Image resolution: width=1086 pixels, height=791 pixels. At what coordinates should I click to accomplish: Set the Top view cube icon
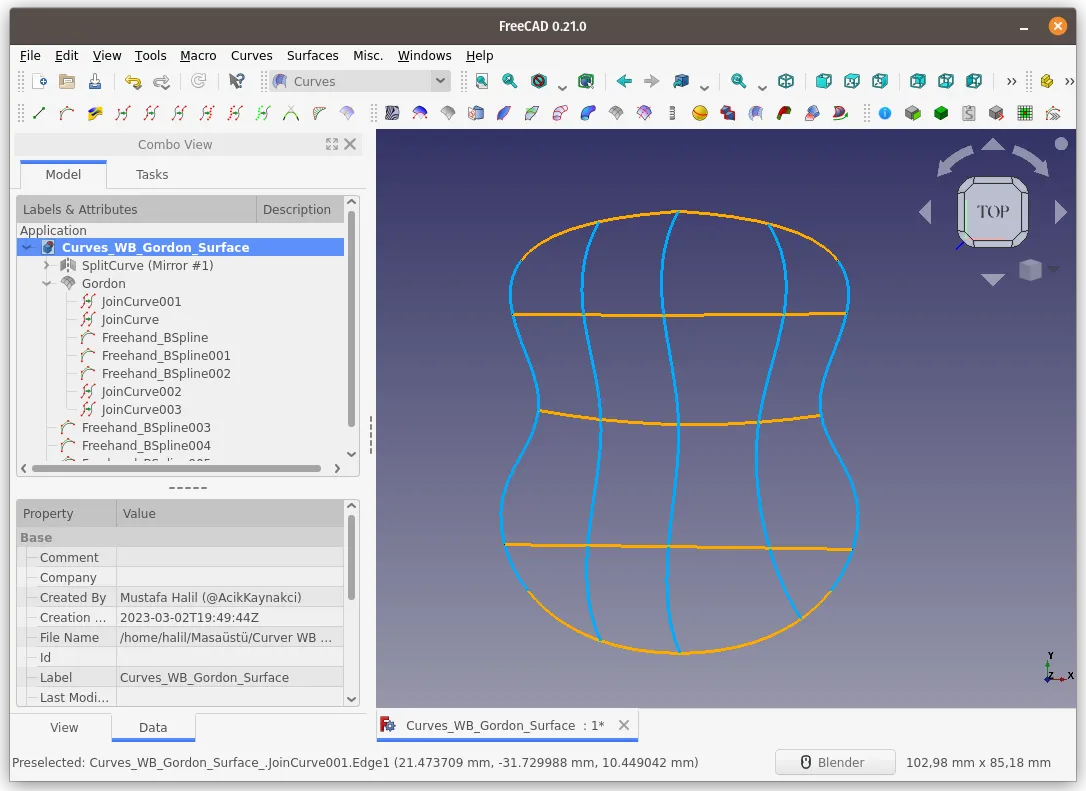tap(852, 81)
